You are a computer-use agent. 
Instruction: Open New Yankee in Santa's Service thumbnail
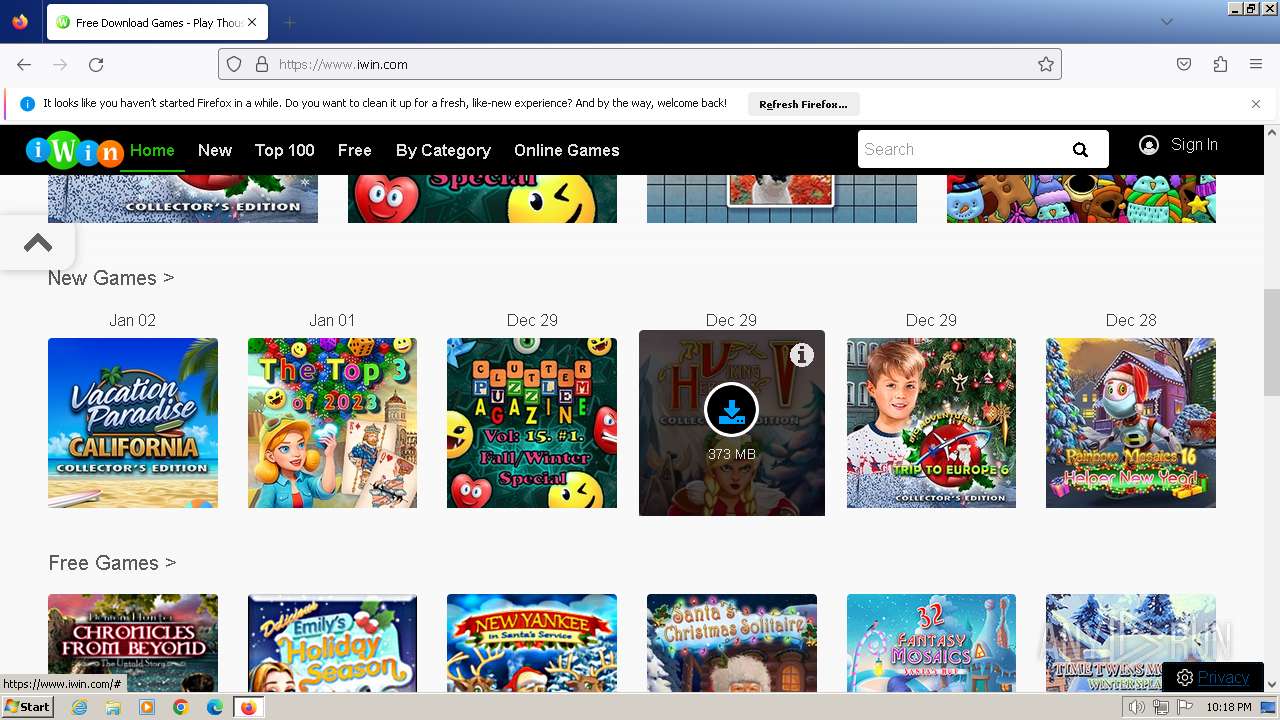pyautogui.click(x=532, y=643)
